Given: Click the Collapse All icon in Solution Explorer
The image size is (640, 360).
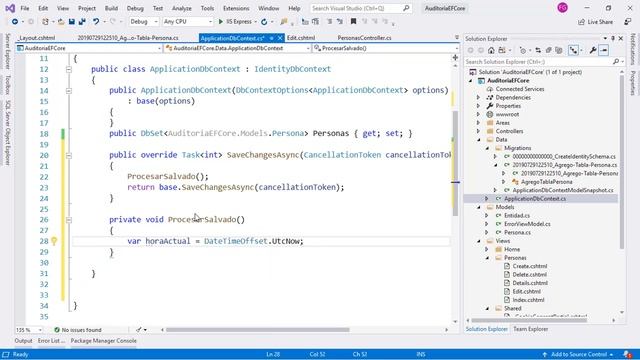Looking at the screenshot, I should (x=549, y=50).
